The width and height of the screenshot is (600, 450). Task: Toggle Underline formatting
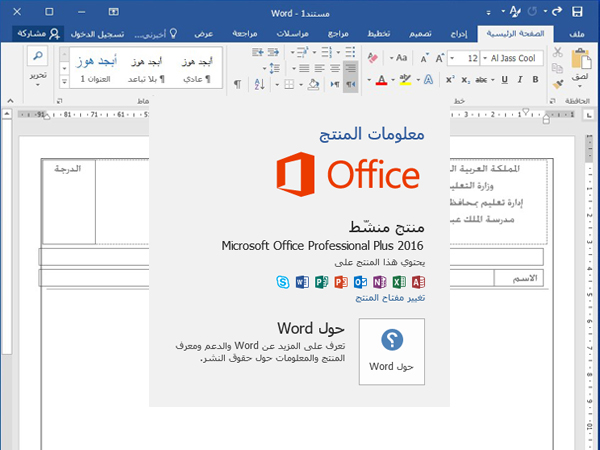503,80
